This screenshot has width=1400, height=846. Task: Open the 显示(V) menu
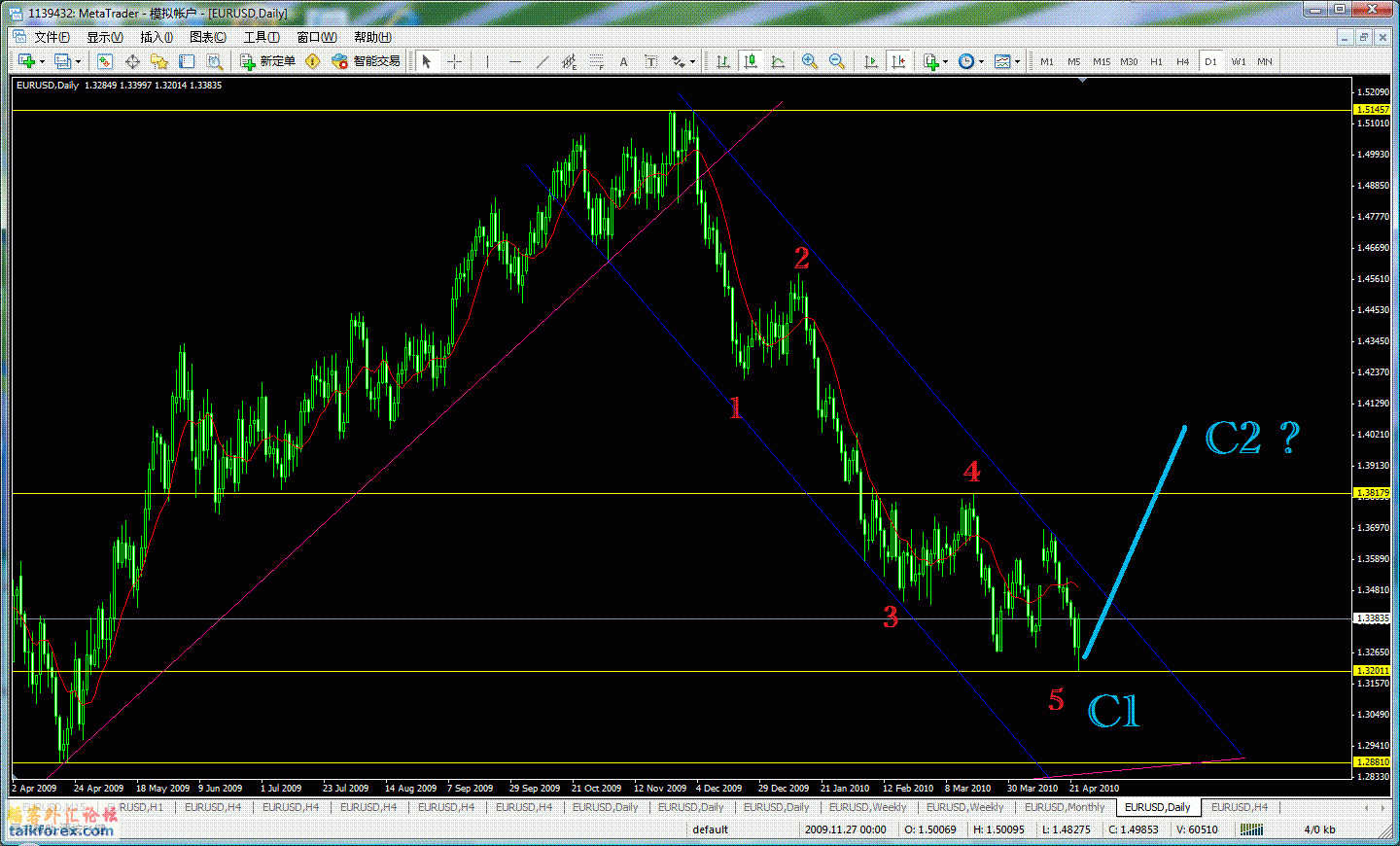click(x=105, y=37)
